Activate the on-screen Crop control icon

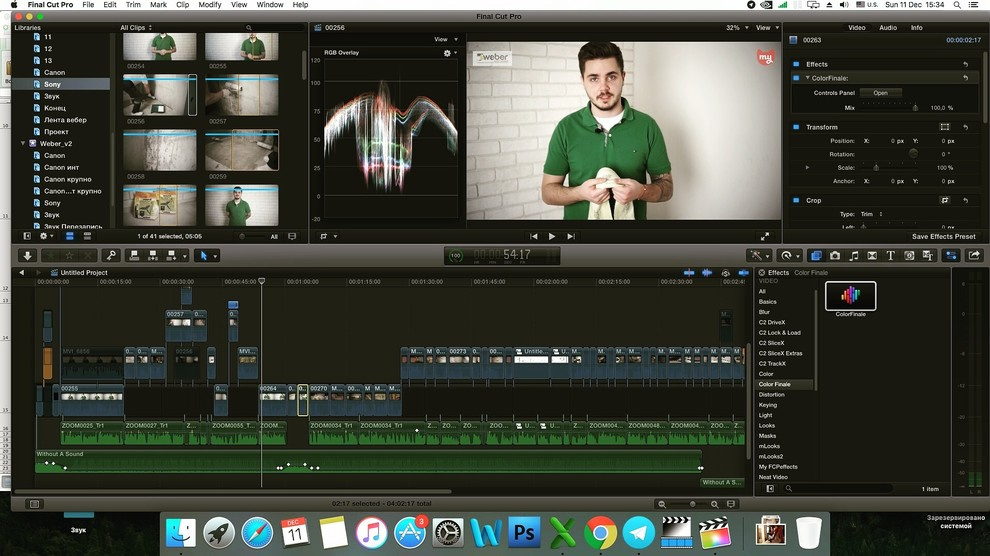(x=944, y=200)
